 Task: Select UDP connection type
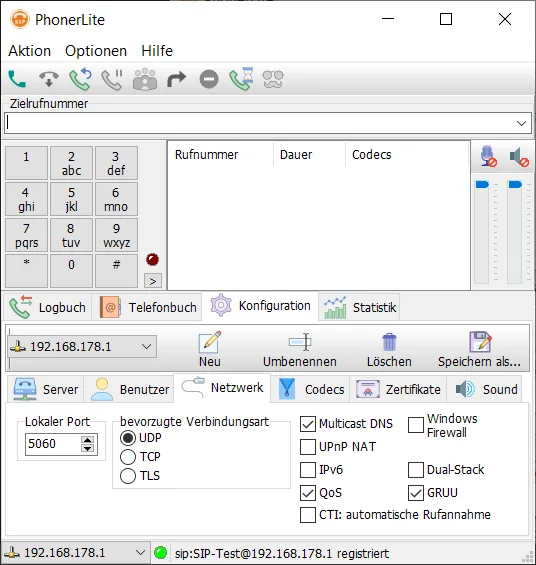coord(128,438)
